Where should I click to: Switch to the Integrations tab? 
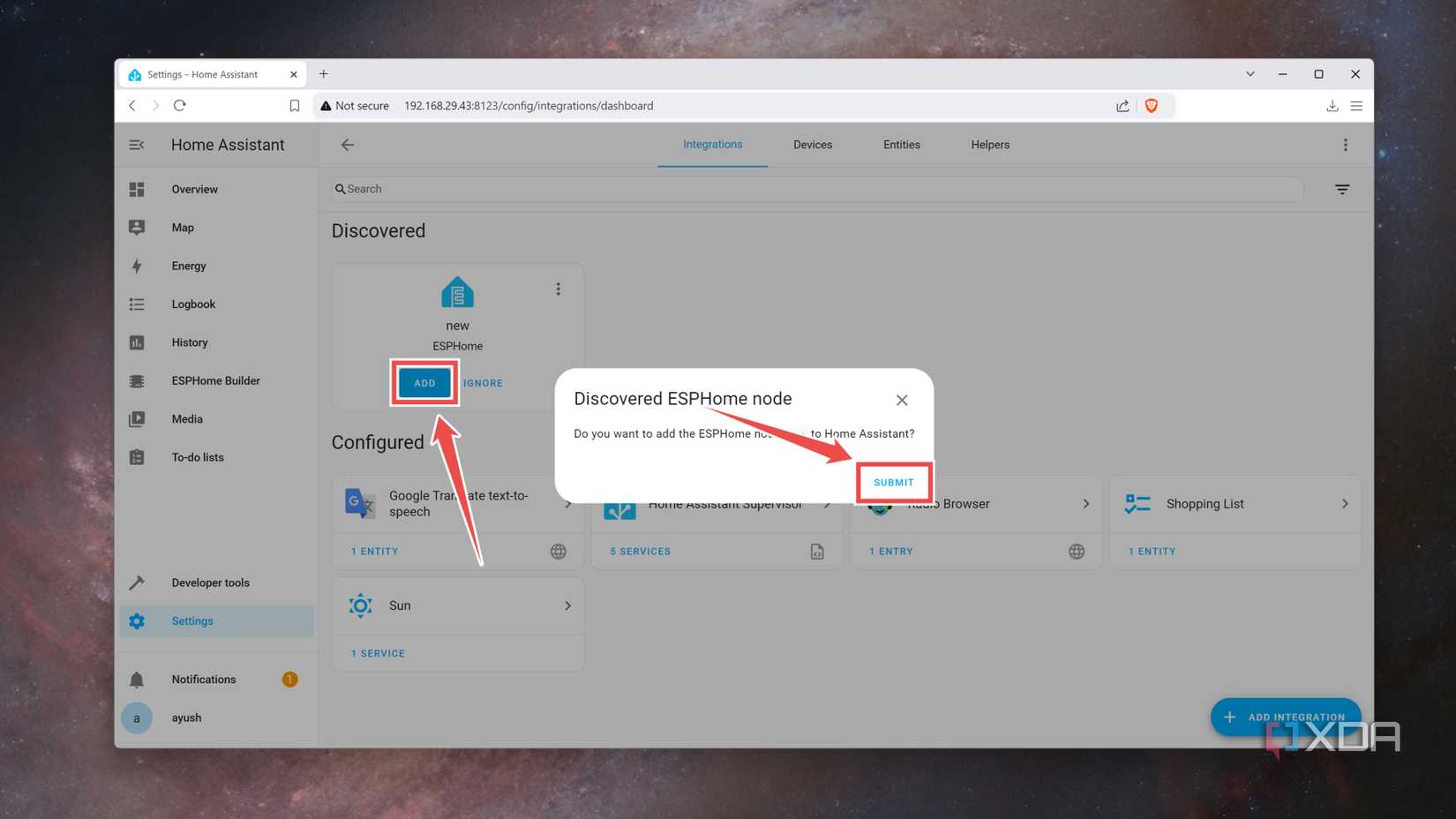(713, 145)
